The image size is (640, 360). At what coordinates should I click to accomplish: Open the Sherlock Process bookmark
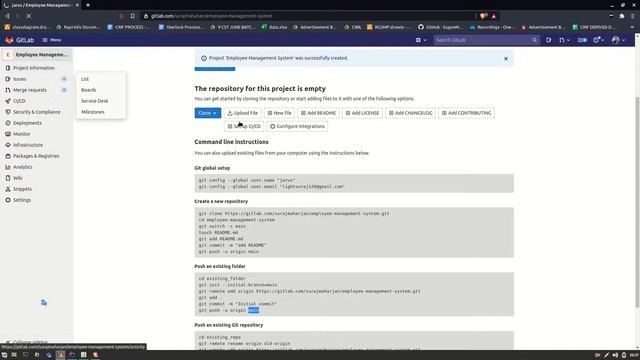coord(181,27)
